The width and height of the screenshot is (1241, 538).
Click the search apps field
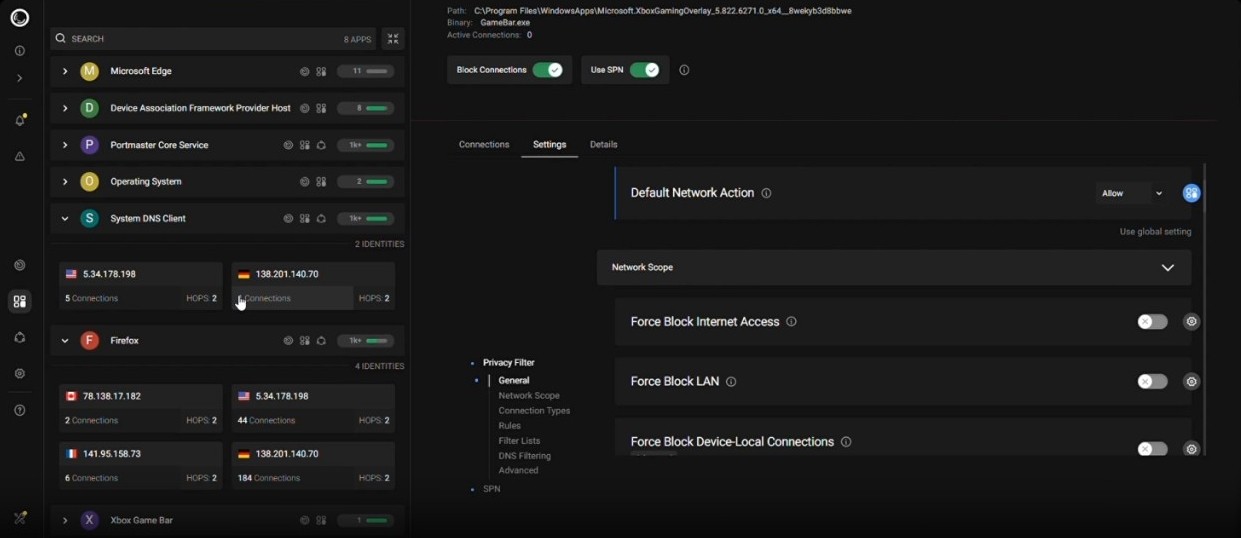coord(212,39)
